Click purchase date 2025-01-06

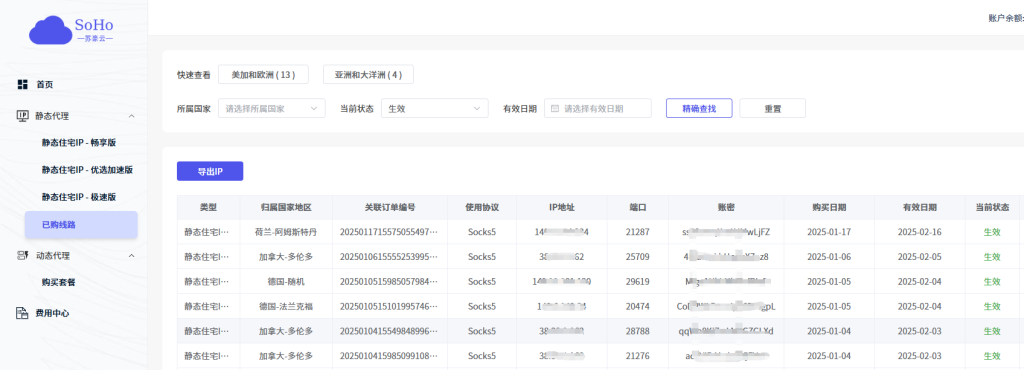tap(829, 256)
